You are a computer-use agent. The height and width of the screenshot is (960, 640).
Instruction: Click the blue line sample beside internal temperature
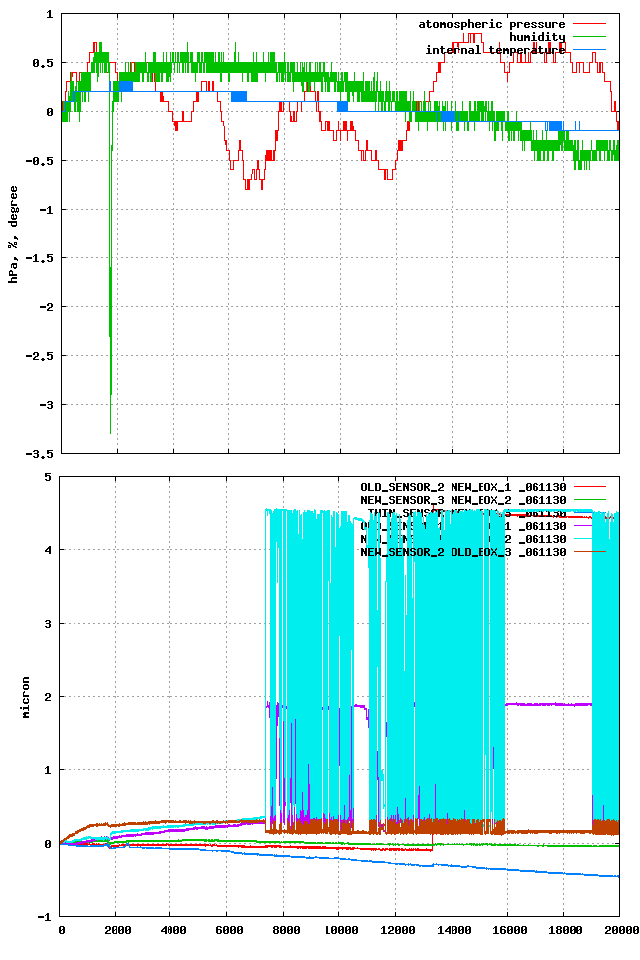coord(590,50)
